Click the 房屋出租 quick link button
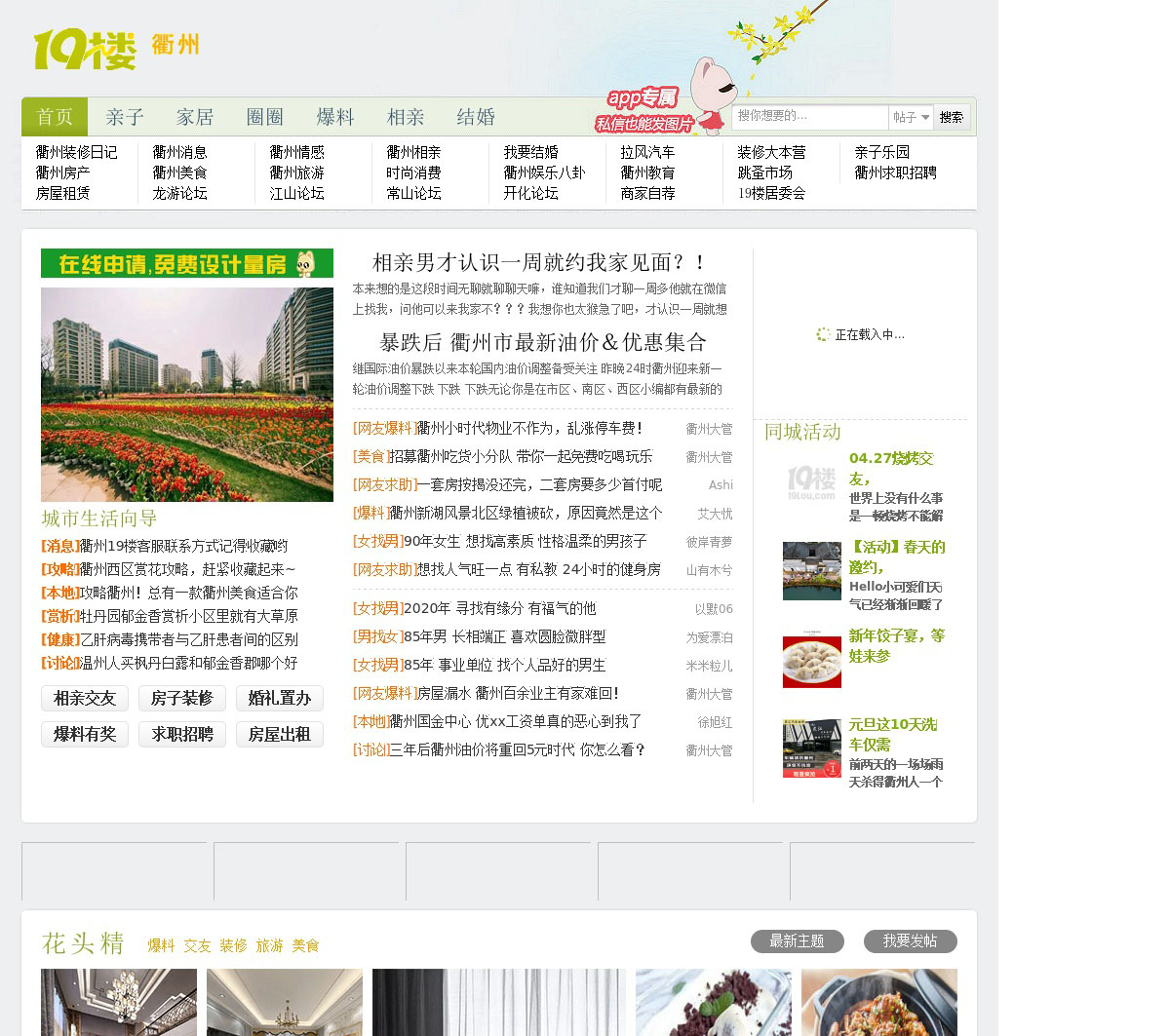 click(x=280, y=735)
